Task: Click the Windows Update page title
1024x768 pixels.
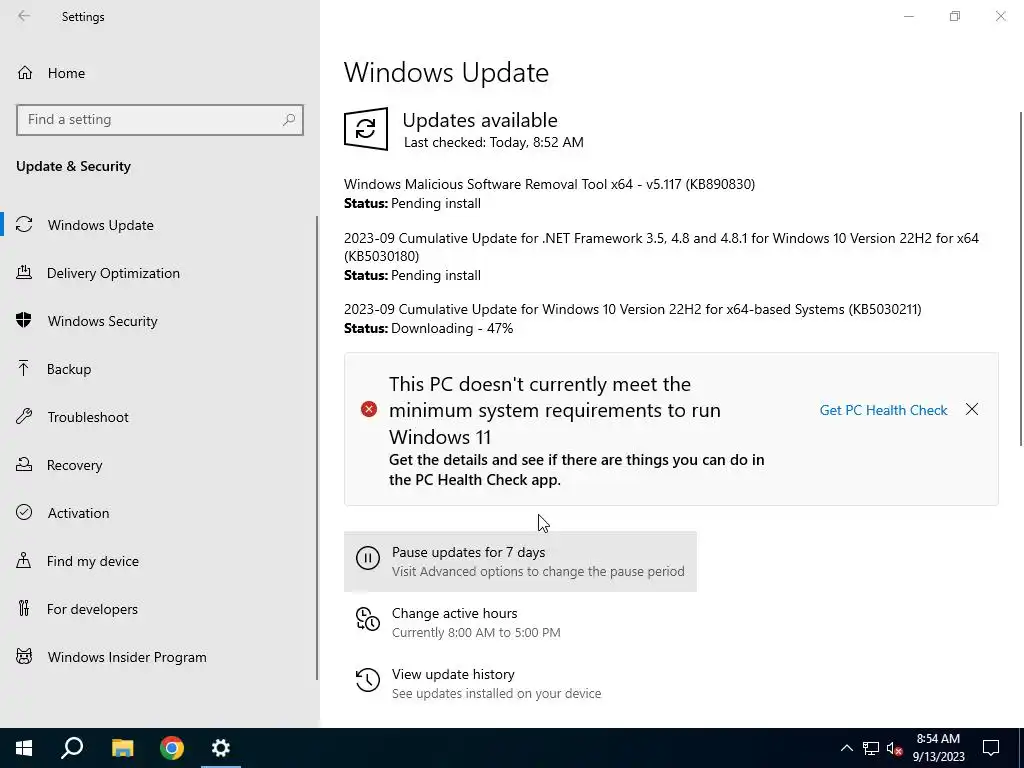Action: [446, 72]
